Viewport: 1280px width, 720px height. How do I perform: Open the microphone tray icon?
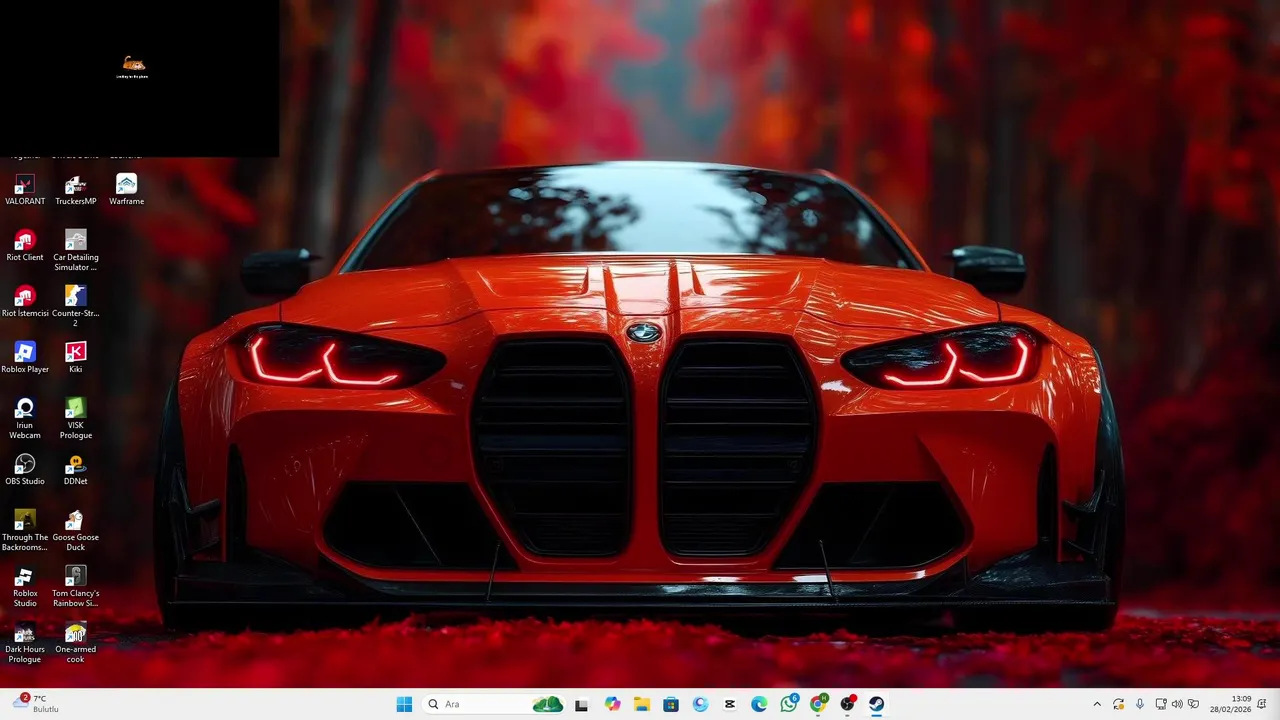tap(1140, 704)
